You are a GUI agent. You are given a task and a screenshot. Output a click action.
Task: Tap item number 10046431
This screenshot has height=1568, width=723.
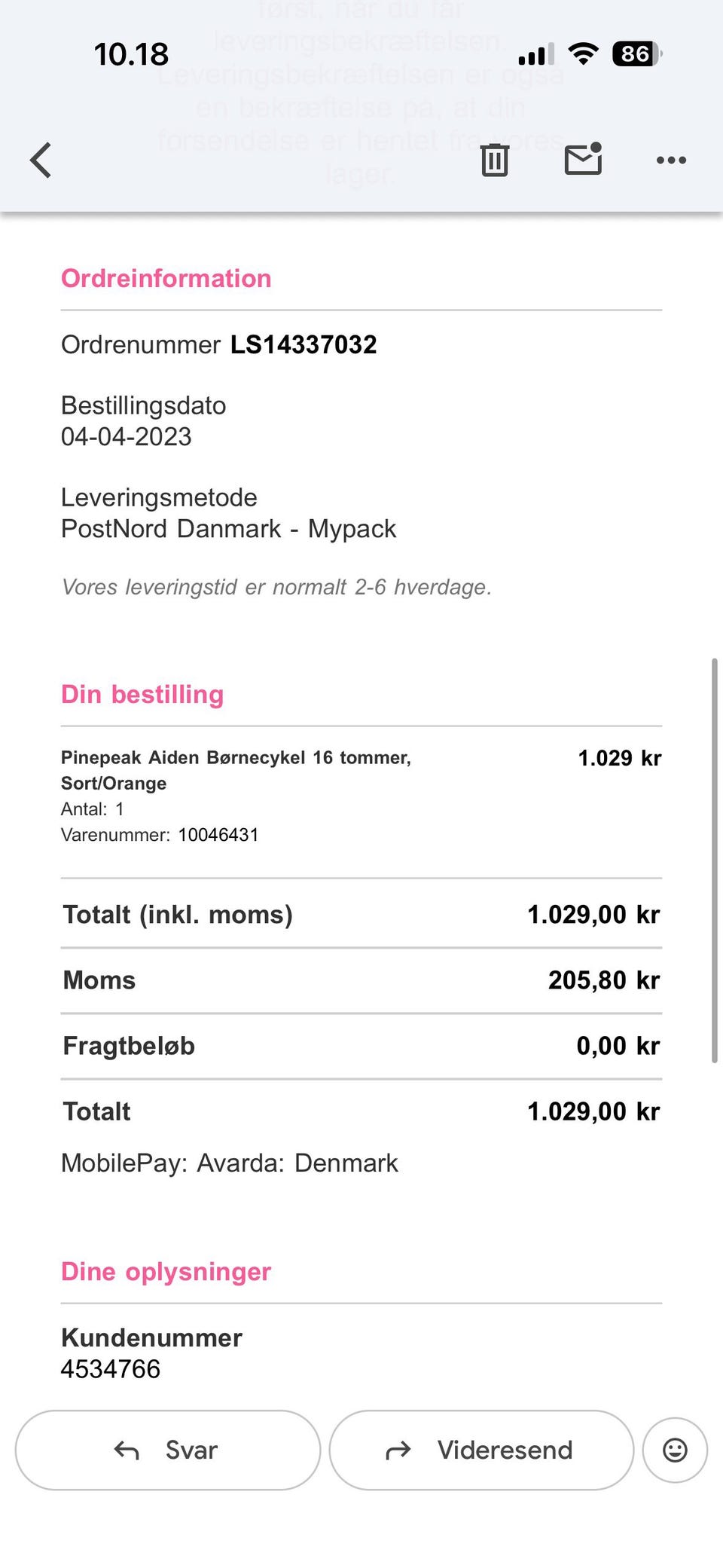[x=218, y=835]
